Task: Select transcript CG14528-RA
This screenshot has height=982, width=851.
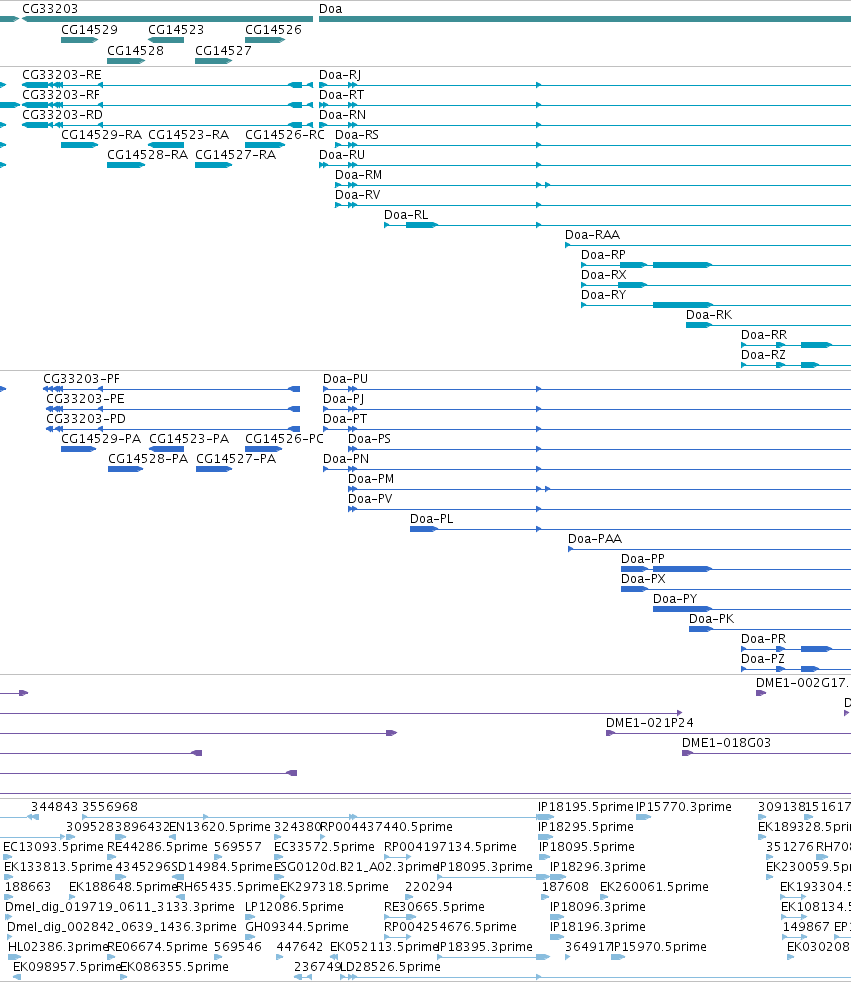Action: (x=148, y=155)
